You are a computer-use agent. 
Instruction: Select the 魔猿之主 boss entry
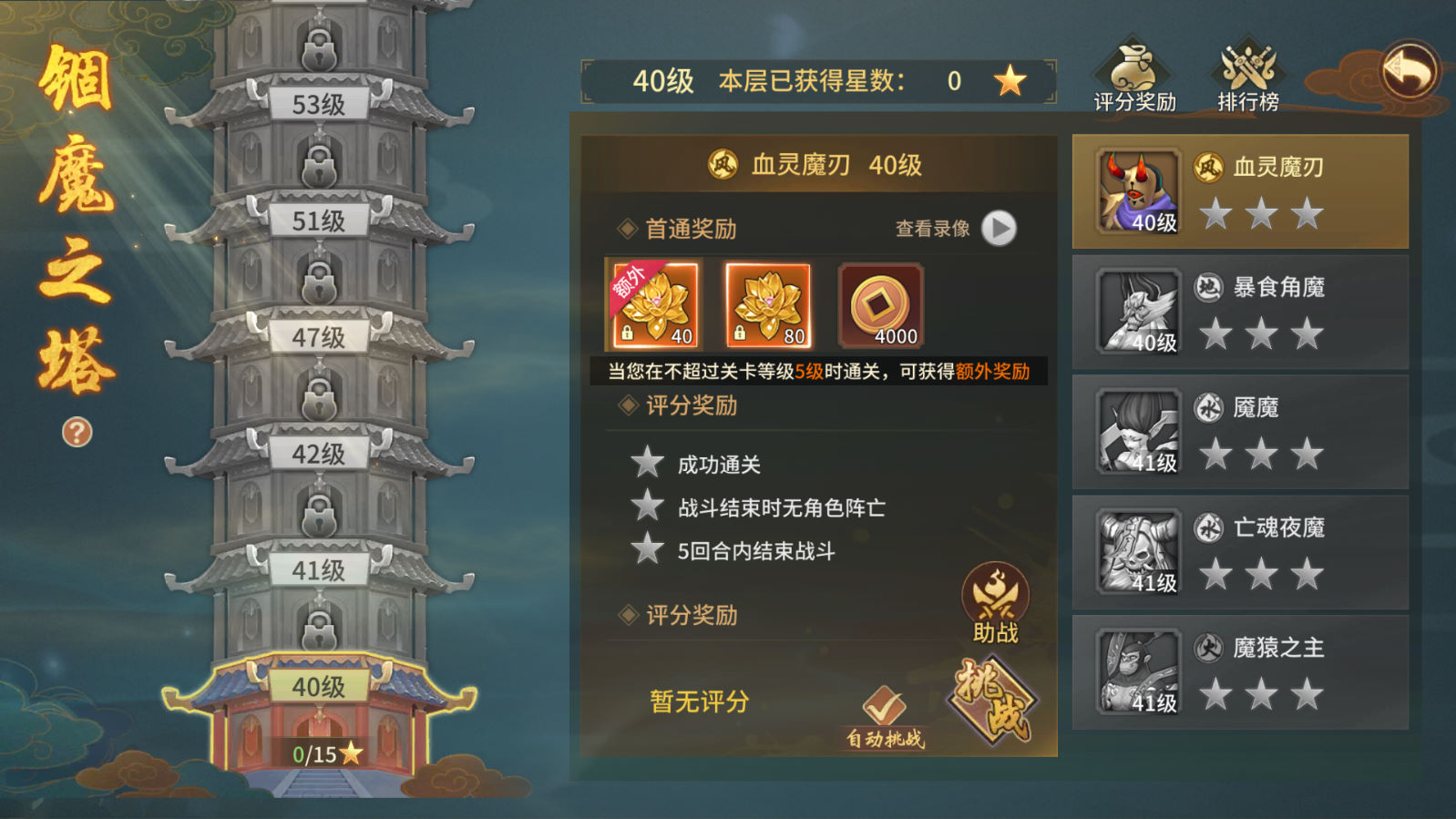[x=1240, y=672]
